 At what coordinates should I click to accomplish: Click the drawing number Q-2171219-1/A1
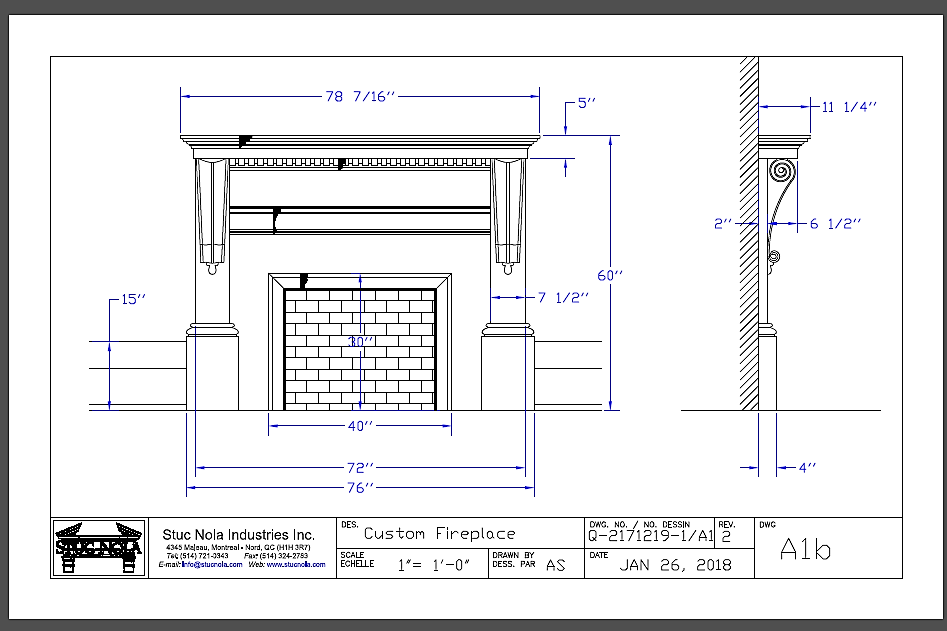tap(651, 536)
